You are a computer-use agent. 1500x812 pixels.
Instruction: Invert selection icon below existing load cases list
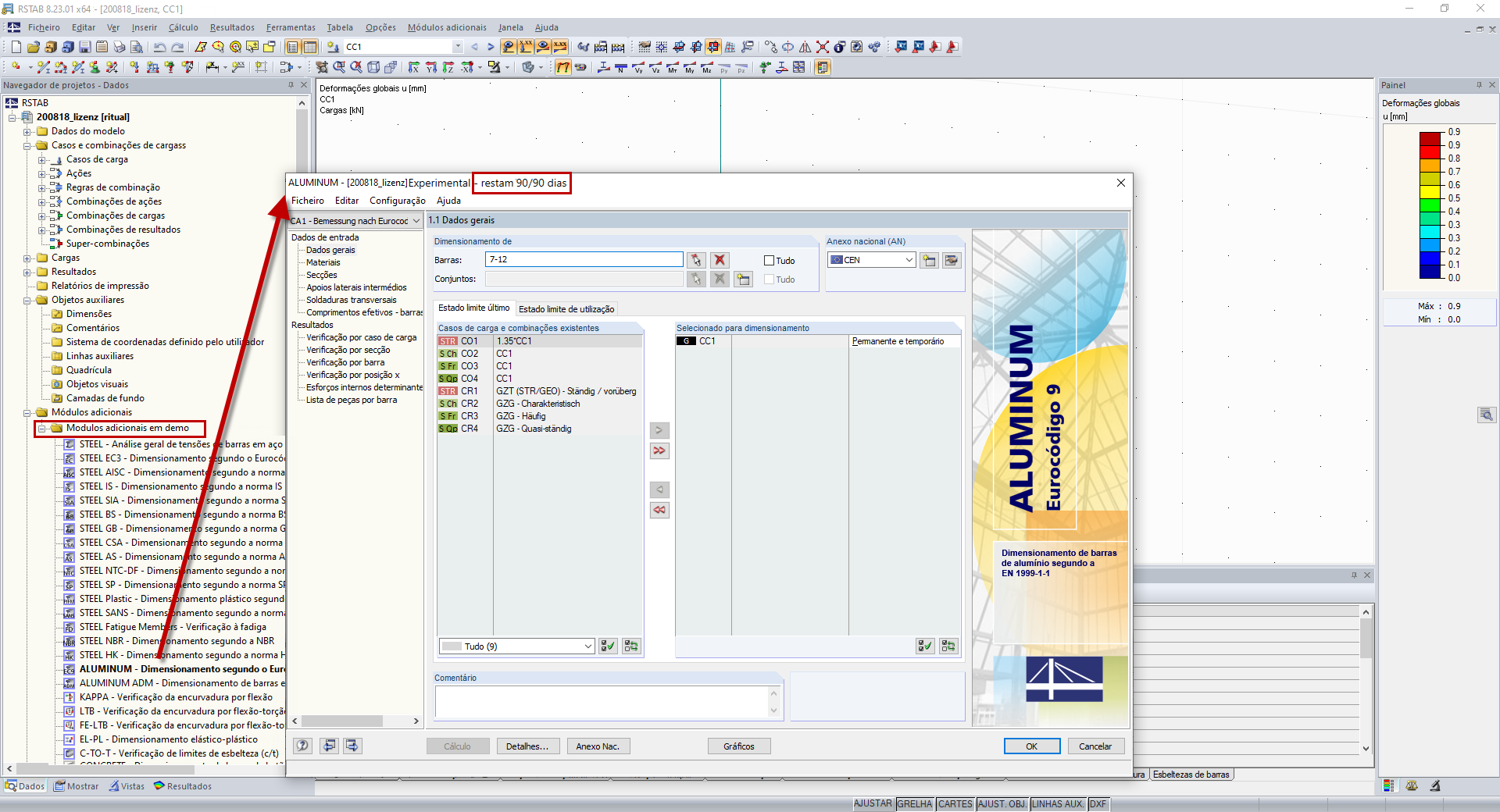pos(630,646)
